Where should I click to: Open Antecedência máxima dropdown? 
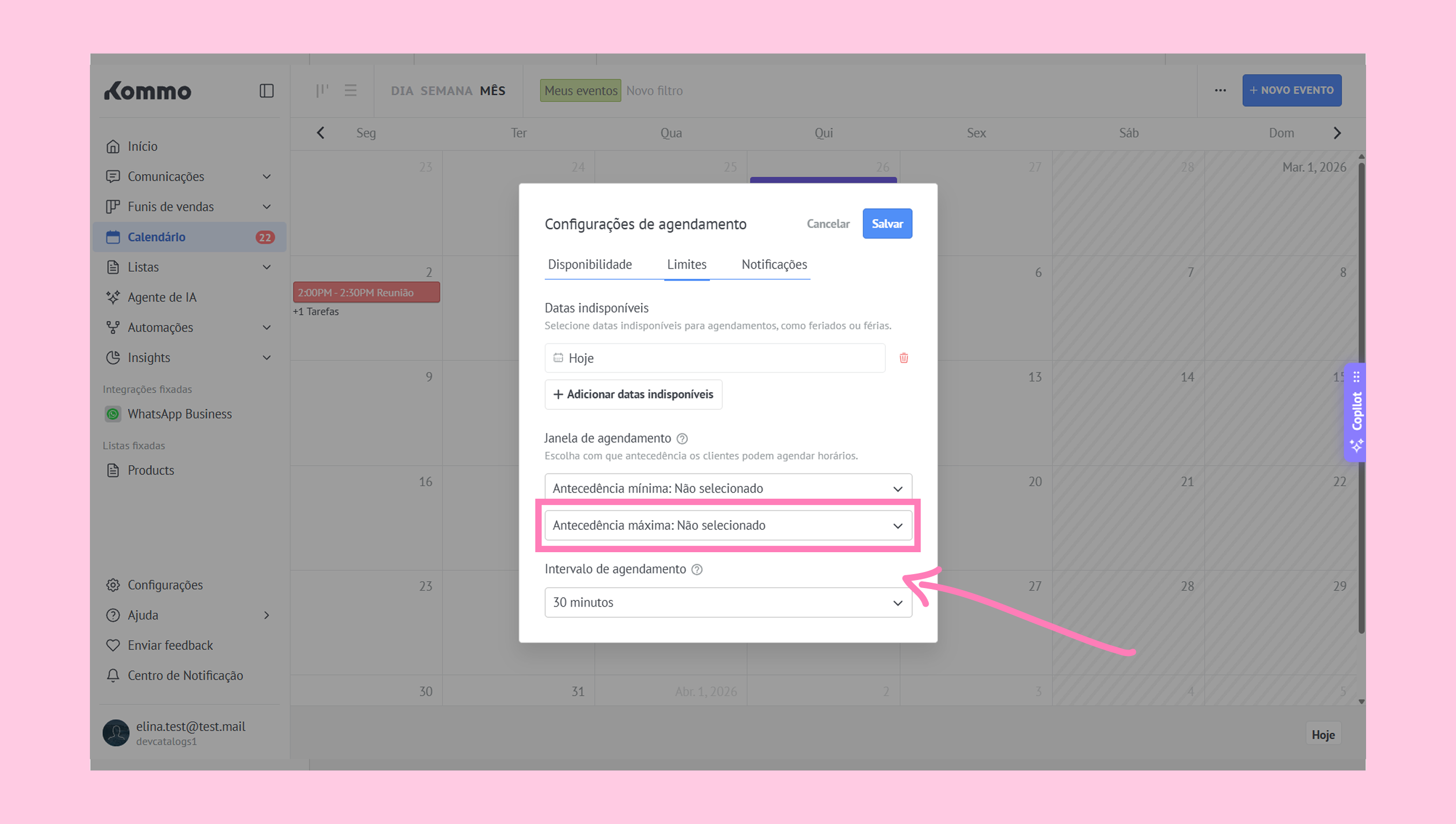(x=727, y=525)
